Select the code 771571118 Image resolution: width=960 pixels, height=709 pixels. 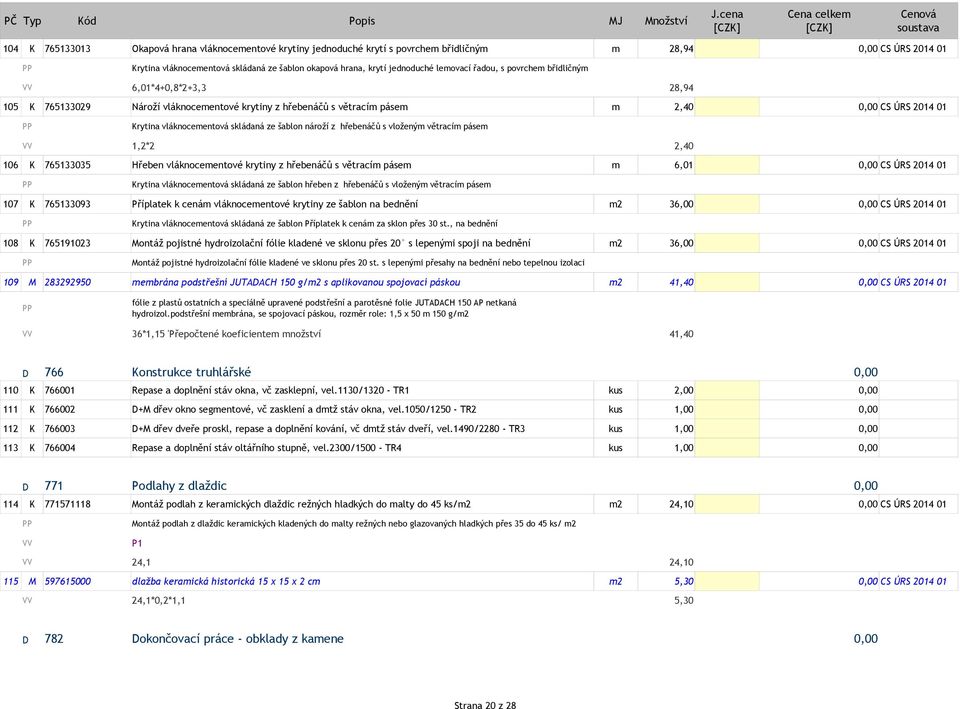point(67,504)
